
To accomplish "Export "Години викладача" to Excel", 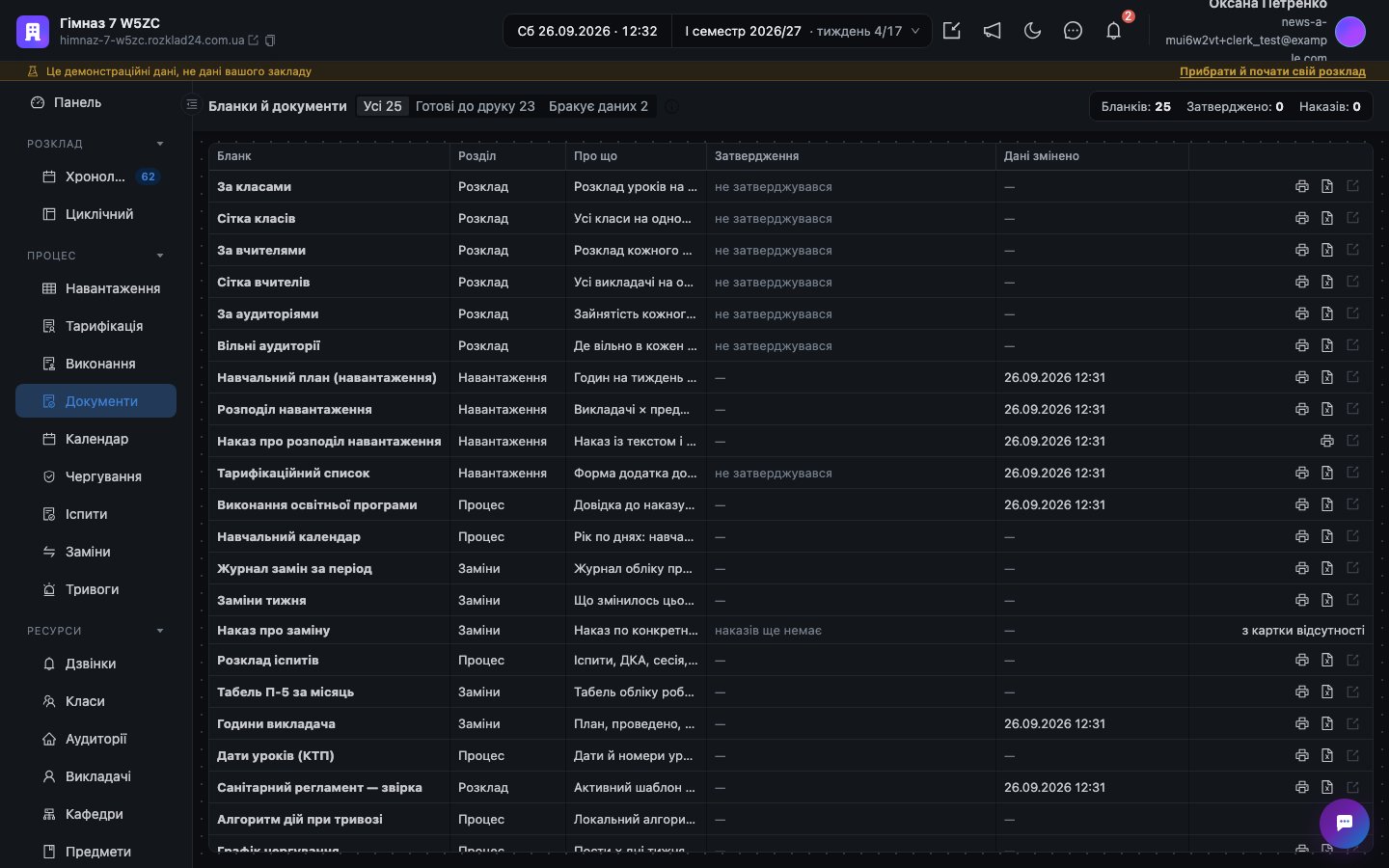I will [x=1327, y=723].
